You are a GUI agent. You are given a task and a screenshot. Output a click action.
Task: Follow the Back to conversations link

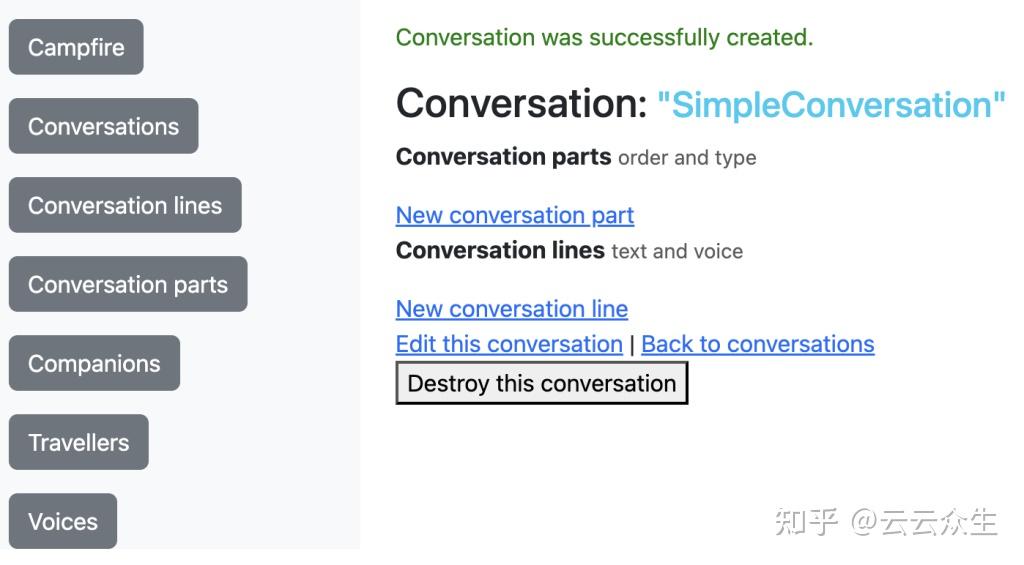(758, 344)
